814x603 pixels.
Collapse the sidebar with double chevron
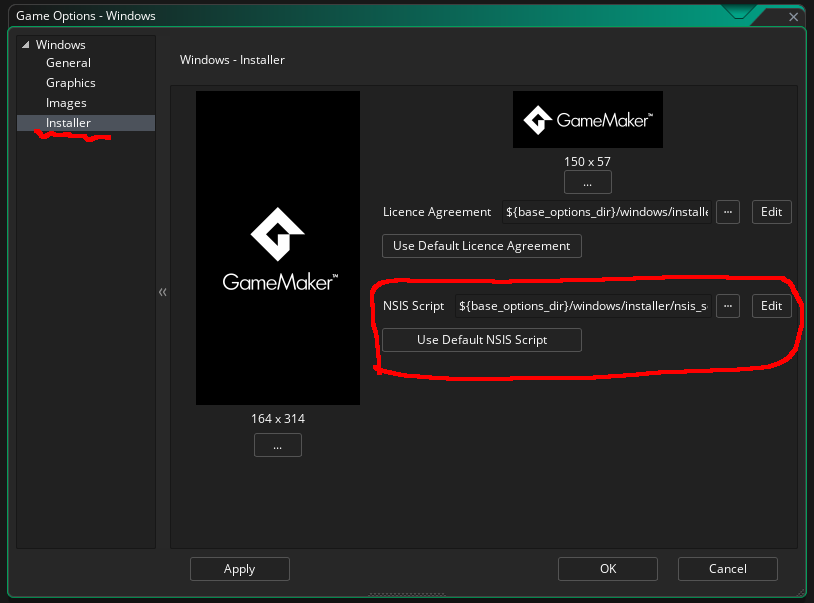point(162,292)
